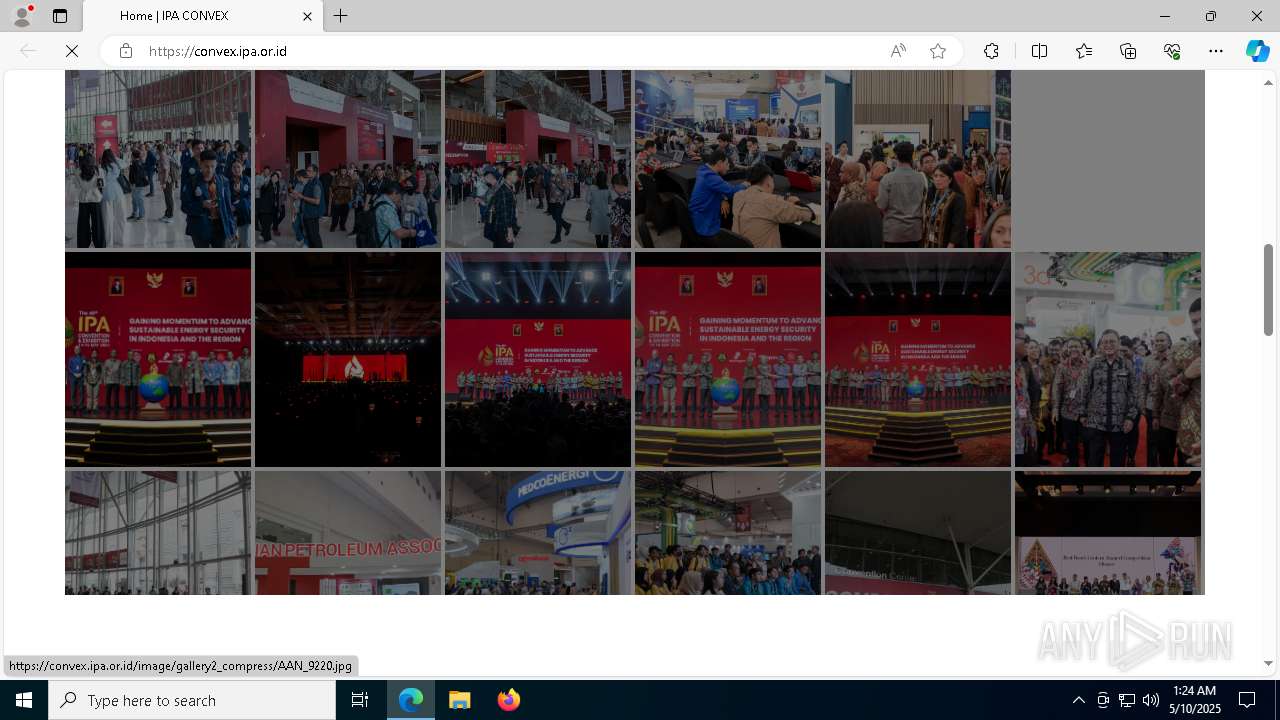The height and width of the screenshot is (720, 1280).
Task: Open dark auditorium stage thumbnail
Action: [348, 359]
